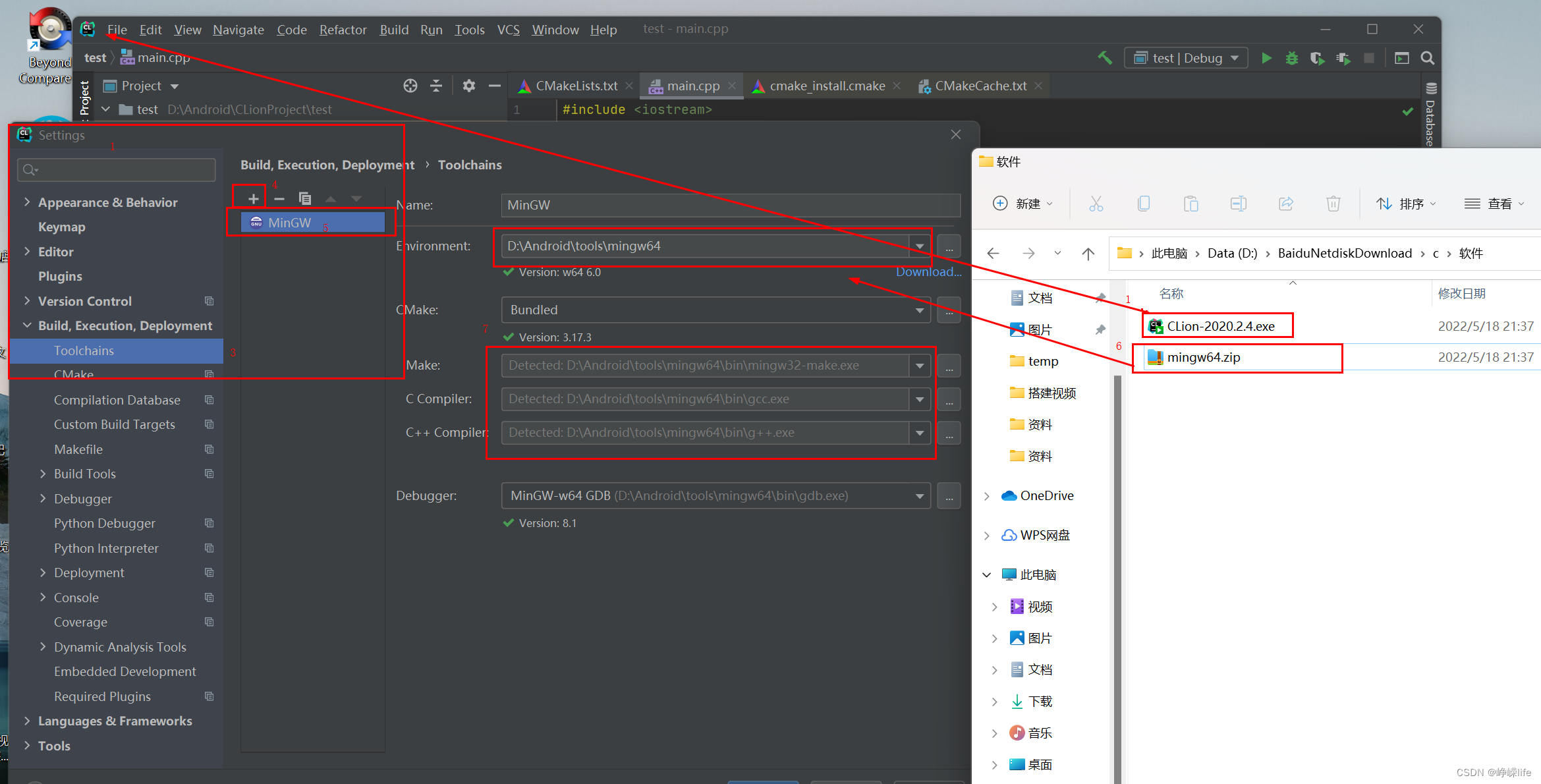The height and width of the screenshot is (784, 1541).
Task: Open the C Compiler dropdown
Action: pyautogui.click(x=920, y=399)
